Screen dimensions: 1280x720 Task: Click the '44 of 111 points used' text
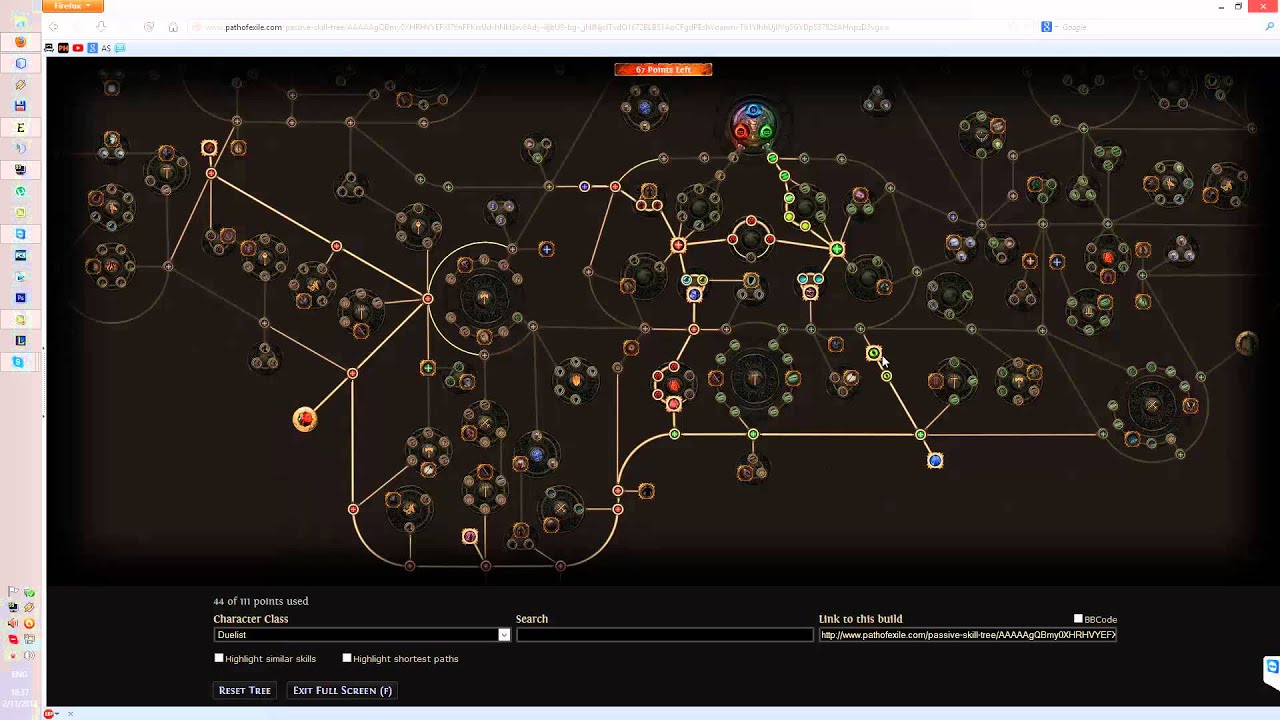[261, 601]
